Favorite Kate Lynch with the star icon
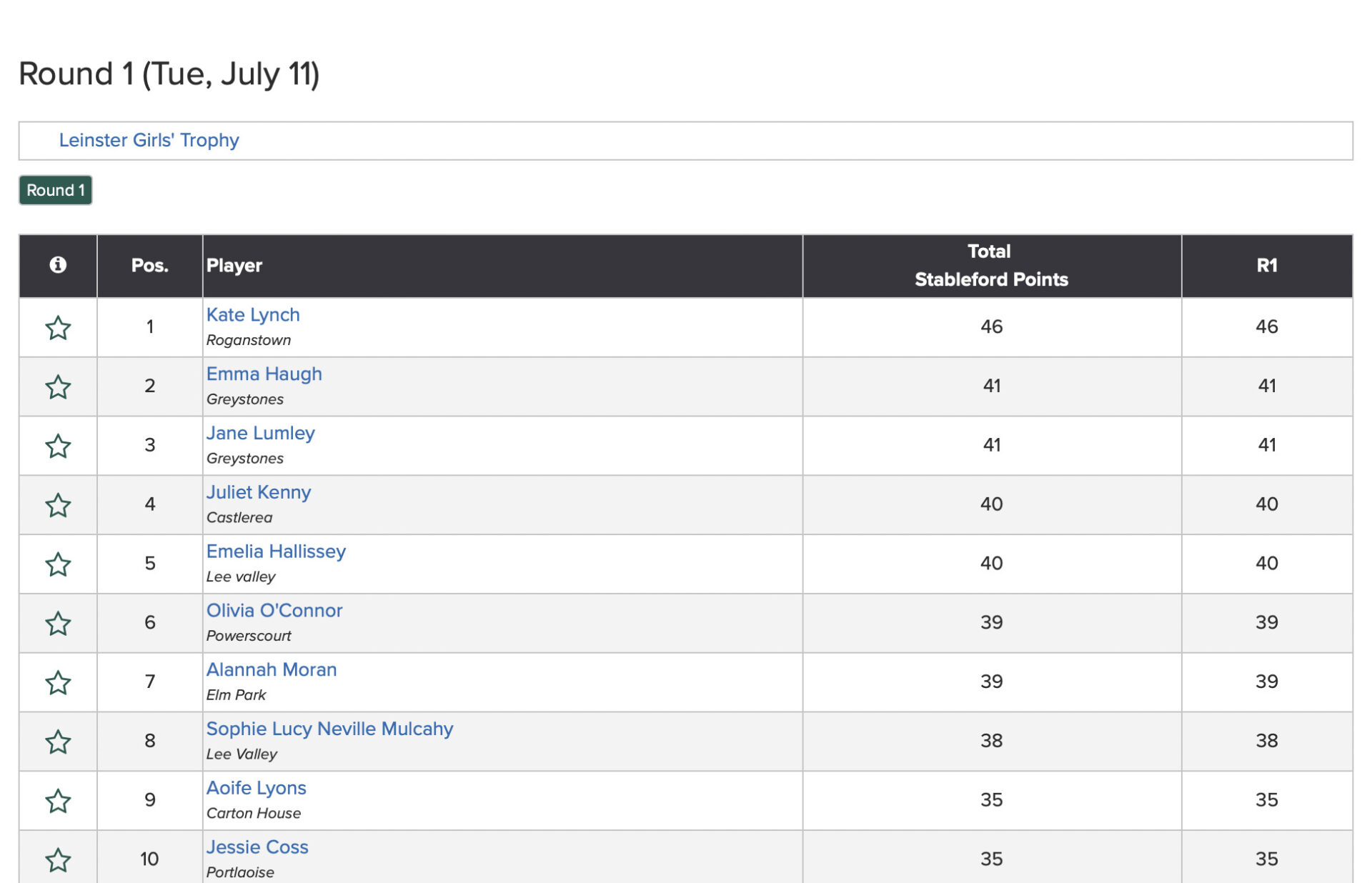This screenshot has width=1372, height=883. (58, 328)
